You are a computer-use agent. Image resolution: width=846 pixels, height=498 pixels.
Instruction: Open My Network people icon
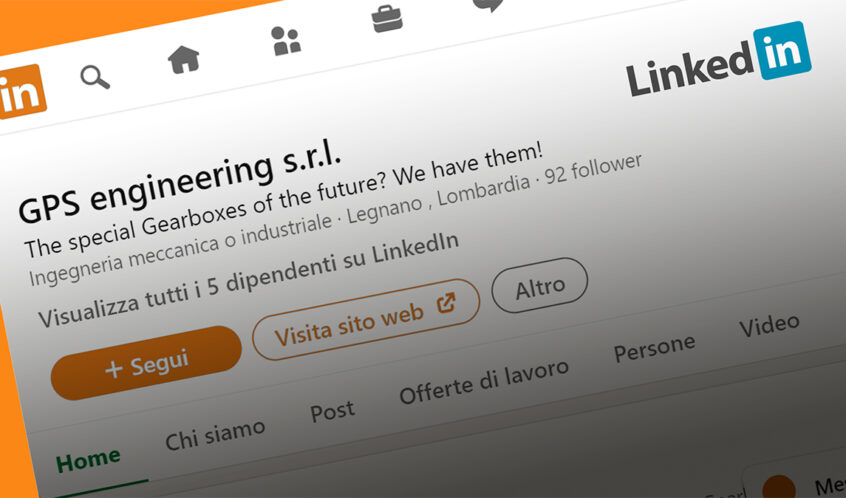pyautogui.click(x=286, y=40)
